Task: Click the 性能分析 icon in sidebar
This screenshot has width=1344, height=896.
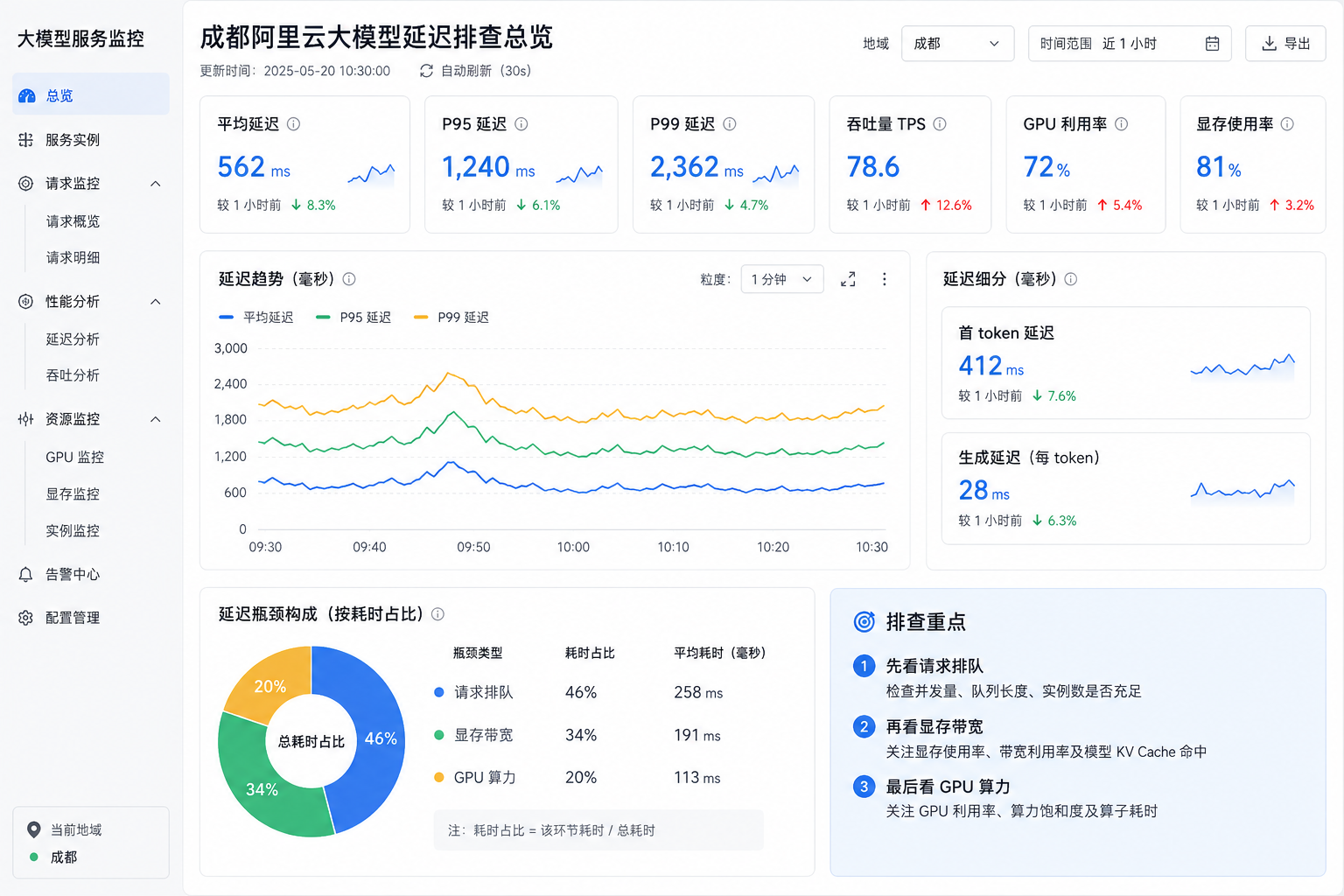Action: pyautogui.click(x=26, y=302)
